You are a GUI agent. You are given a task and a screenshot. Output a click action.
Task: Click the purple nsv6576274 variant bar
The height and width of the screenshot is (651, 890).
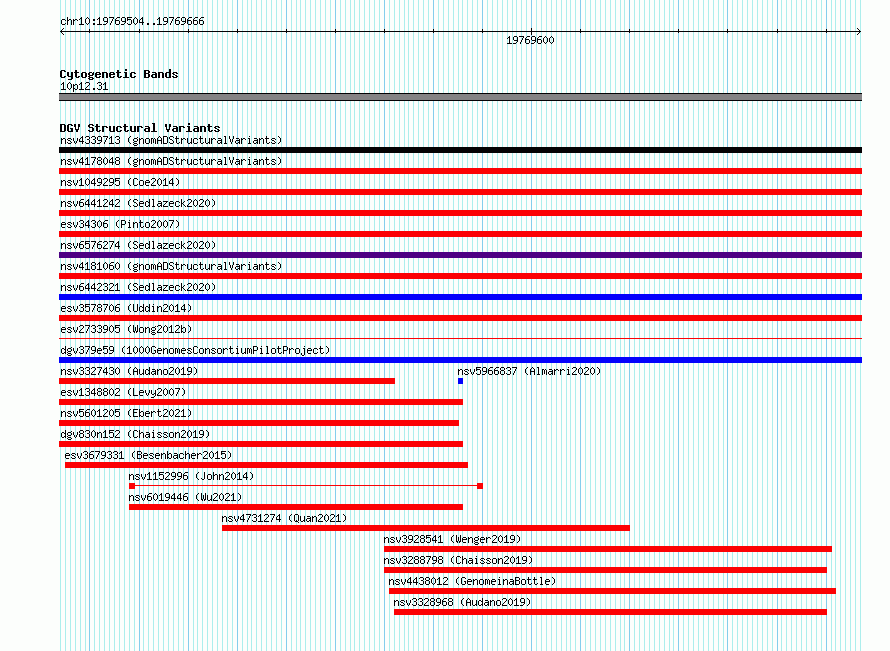click(460, 255)
